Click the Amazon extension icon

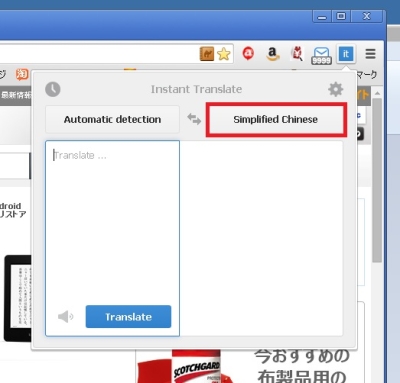click(x=272, y=54)
